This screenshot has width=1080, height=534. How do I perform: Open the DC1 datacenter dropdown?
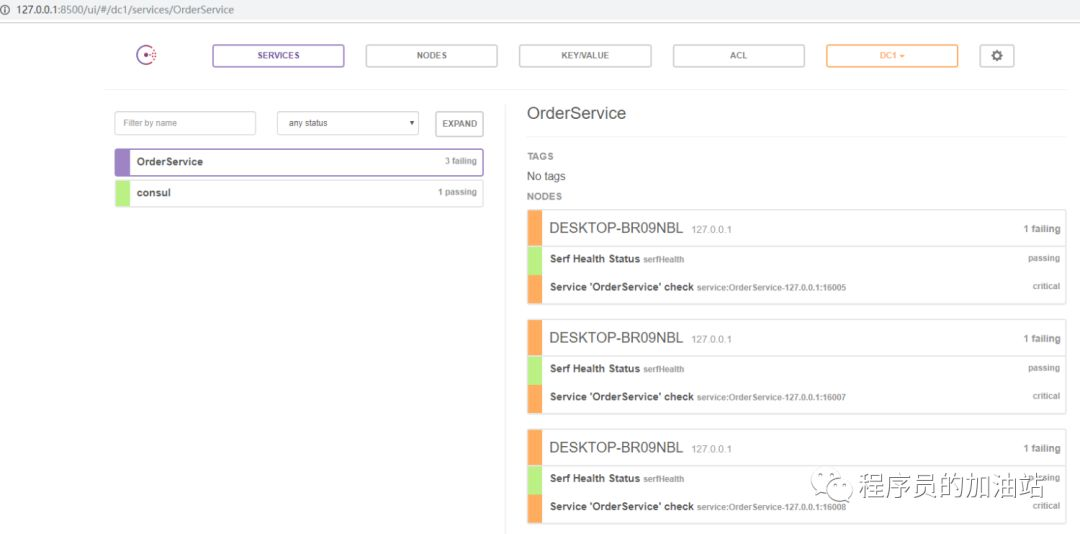892,56
